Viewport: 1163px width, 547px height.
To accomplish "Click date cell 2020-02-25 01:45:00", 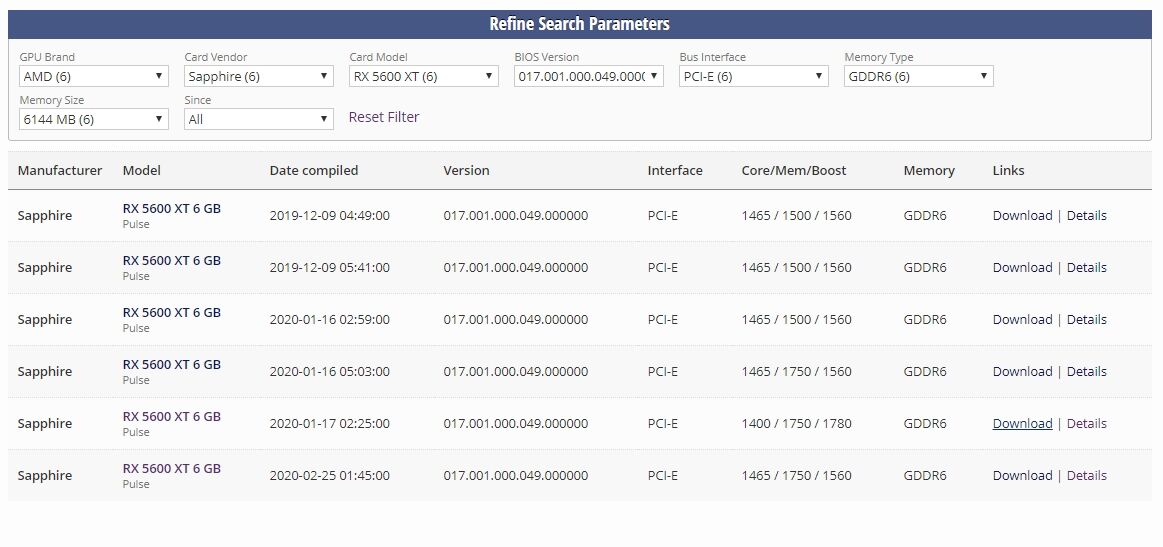I will (x=329, y=475).
